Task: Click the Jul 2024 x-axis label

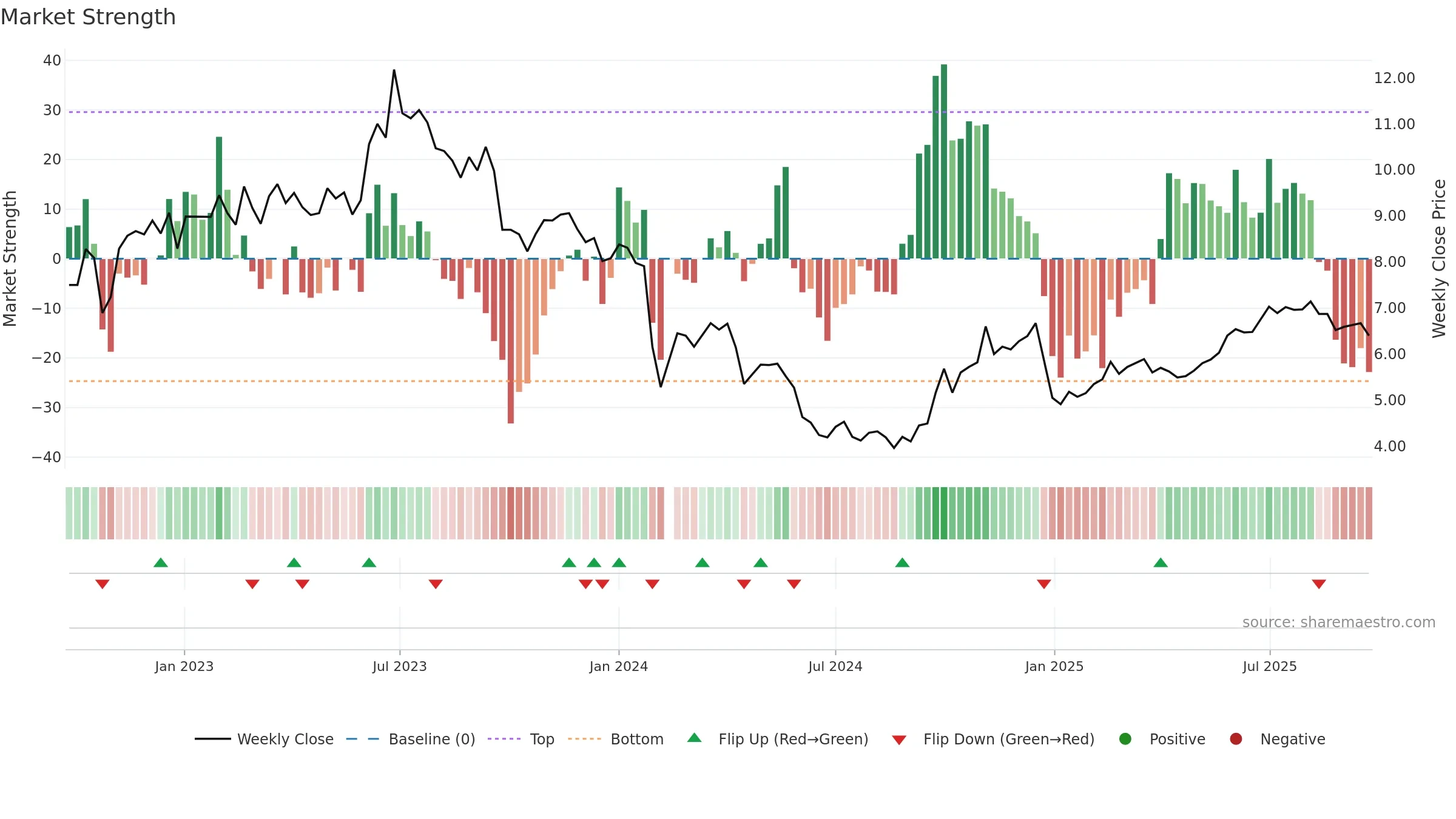Action: tap(835, 667)
